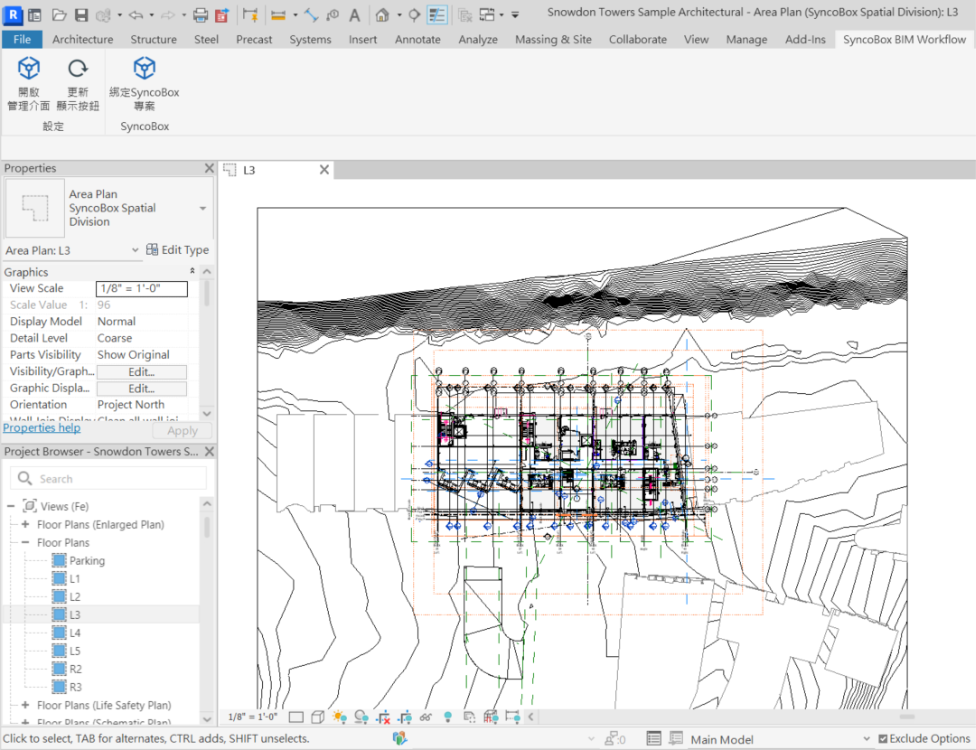The image size is (976, 750).
Task: Click the Print icon in the quick access toolbar
Action: click(x=200, y=14)
